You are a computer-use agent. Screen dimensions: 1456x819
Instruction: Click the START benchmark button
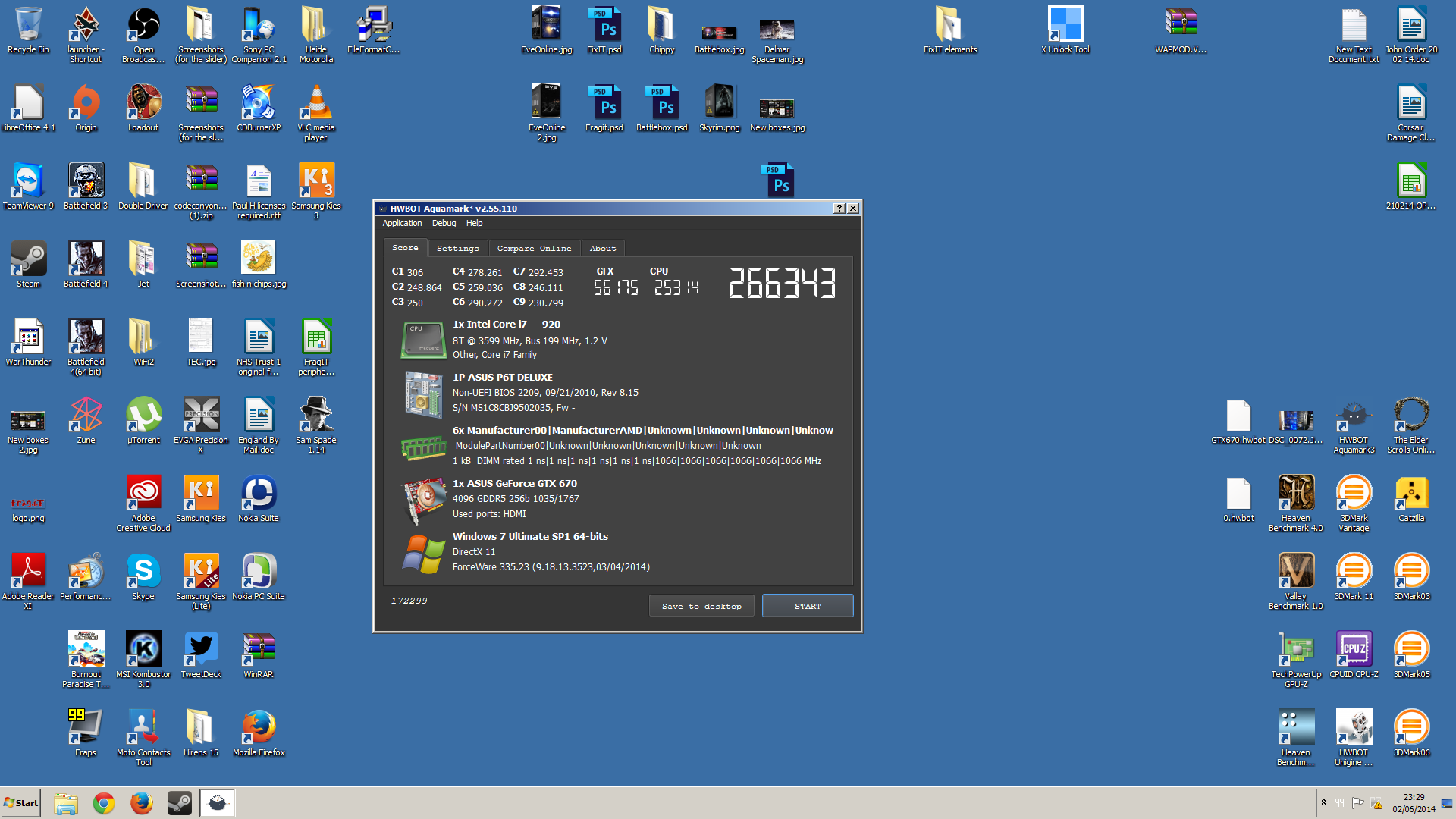click(808, 606)
